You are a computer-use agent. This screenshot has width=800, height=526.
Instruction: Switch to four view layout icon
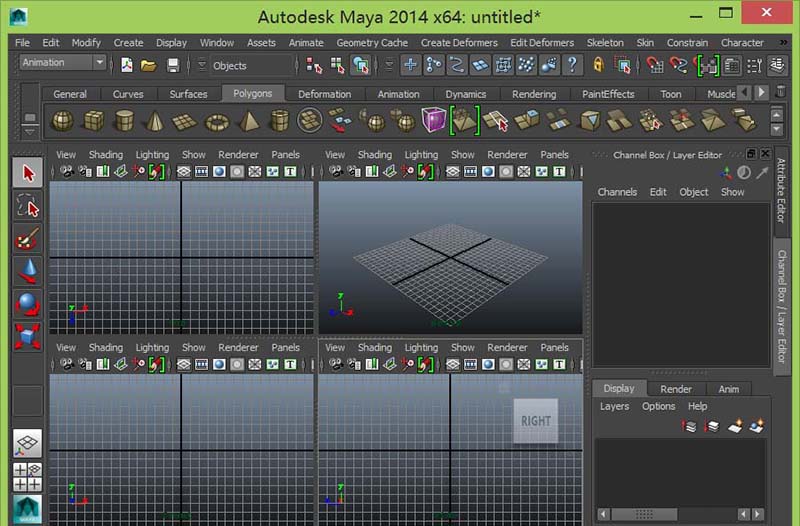28,477
